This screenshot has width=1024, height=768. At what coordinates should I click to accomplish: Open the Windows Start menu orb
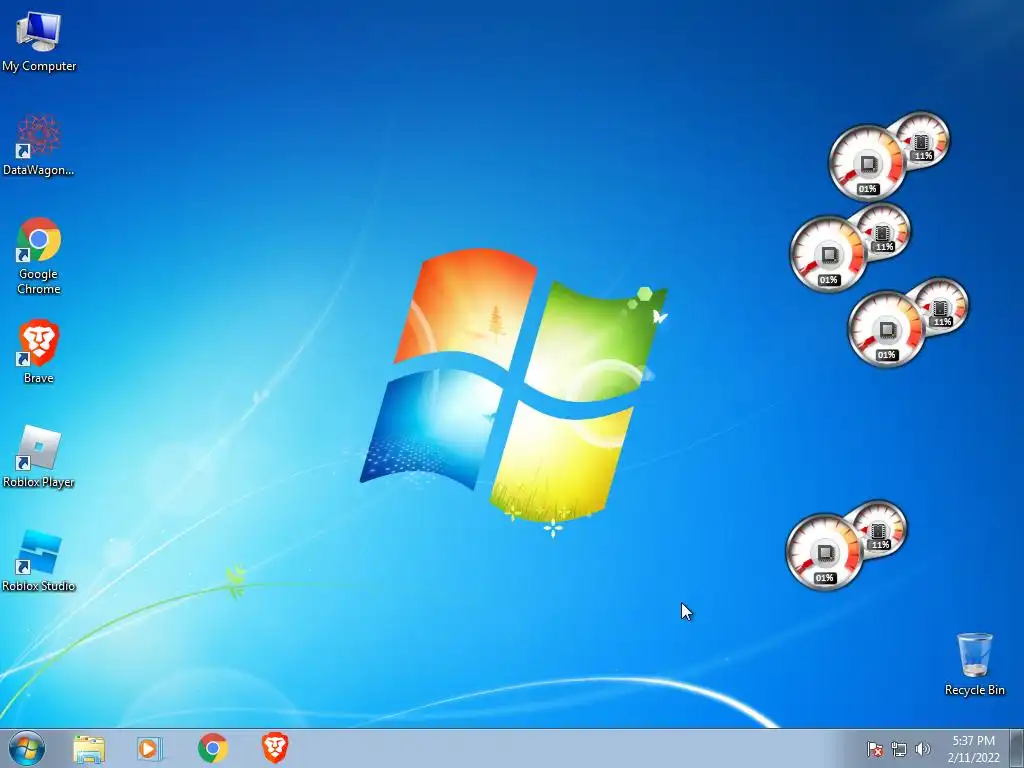click(27, 748)
